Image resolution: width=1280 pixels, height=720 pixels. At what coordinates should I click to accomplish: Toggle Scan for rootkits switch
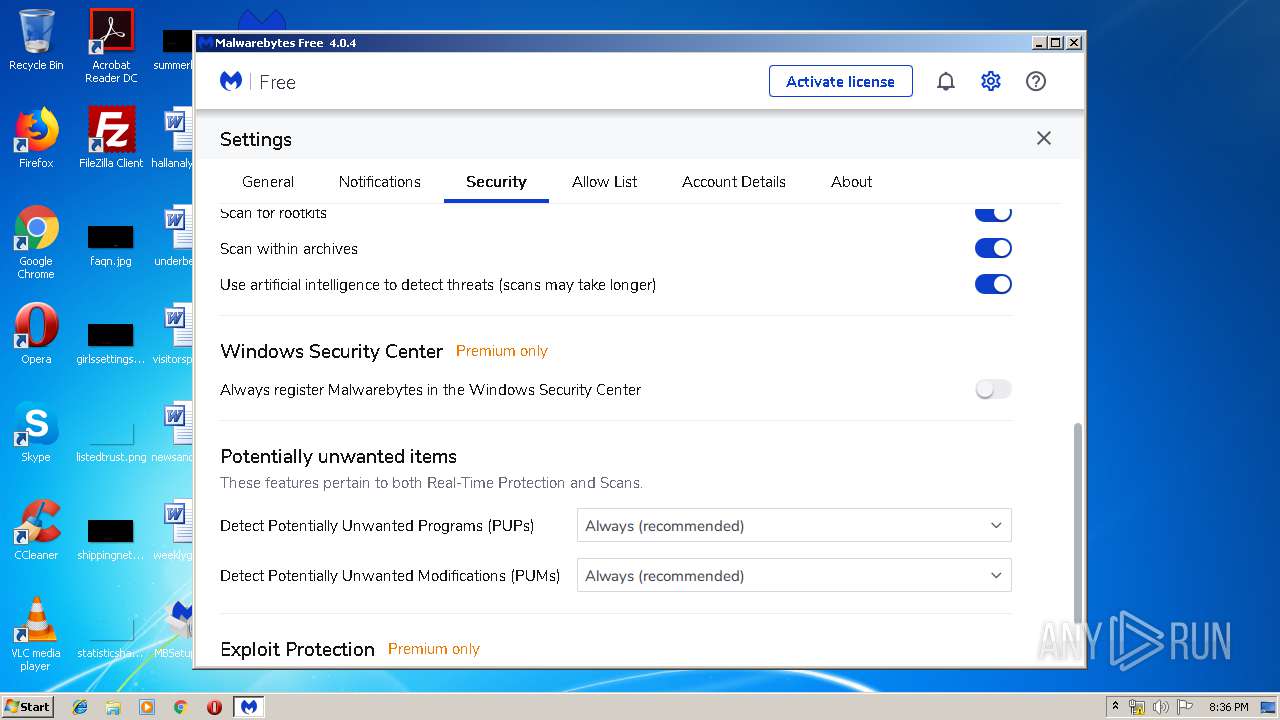click(x=993, y=213)
